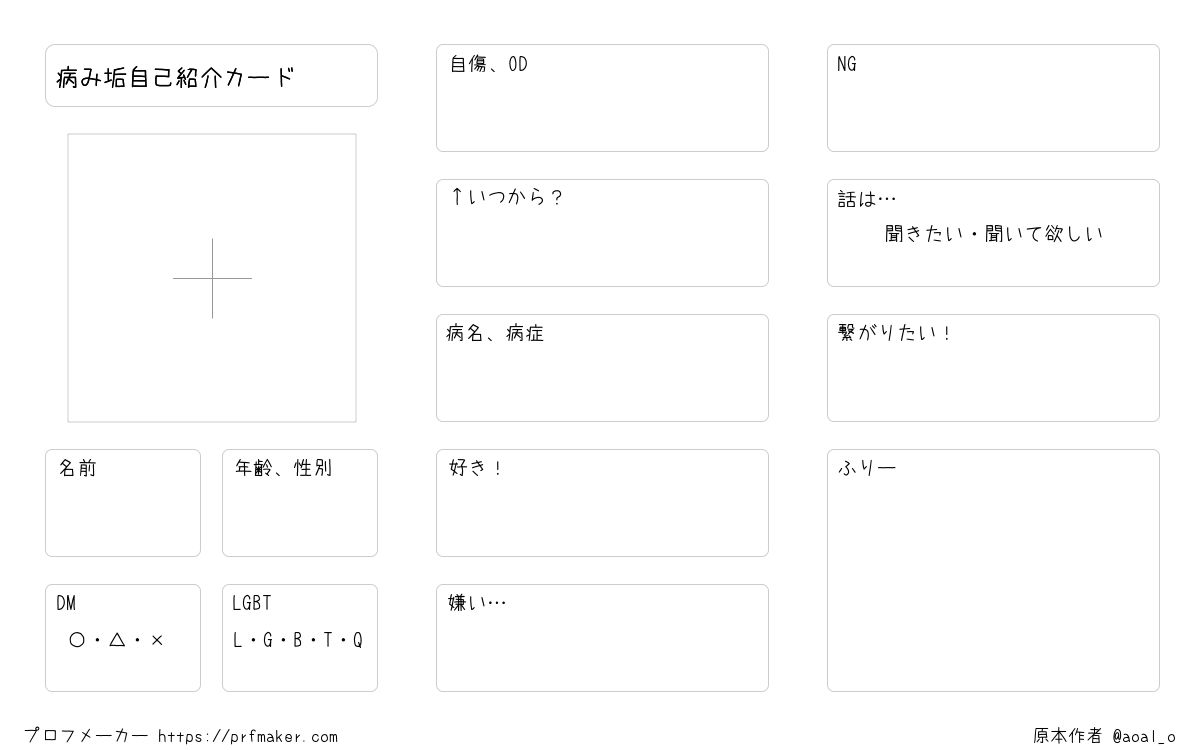Select the ○ option under DM
The width and height of the screenshot is (1200, 750).
click(77, 640)
